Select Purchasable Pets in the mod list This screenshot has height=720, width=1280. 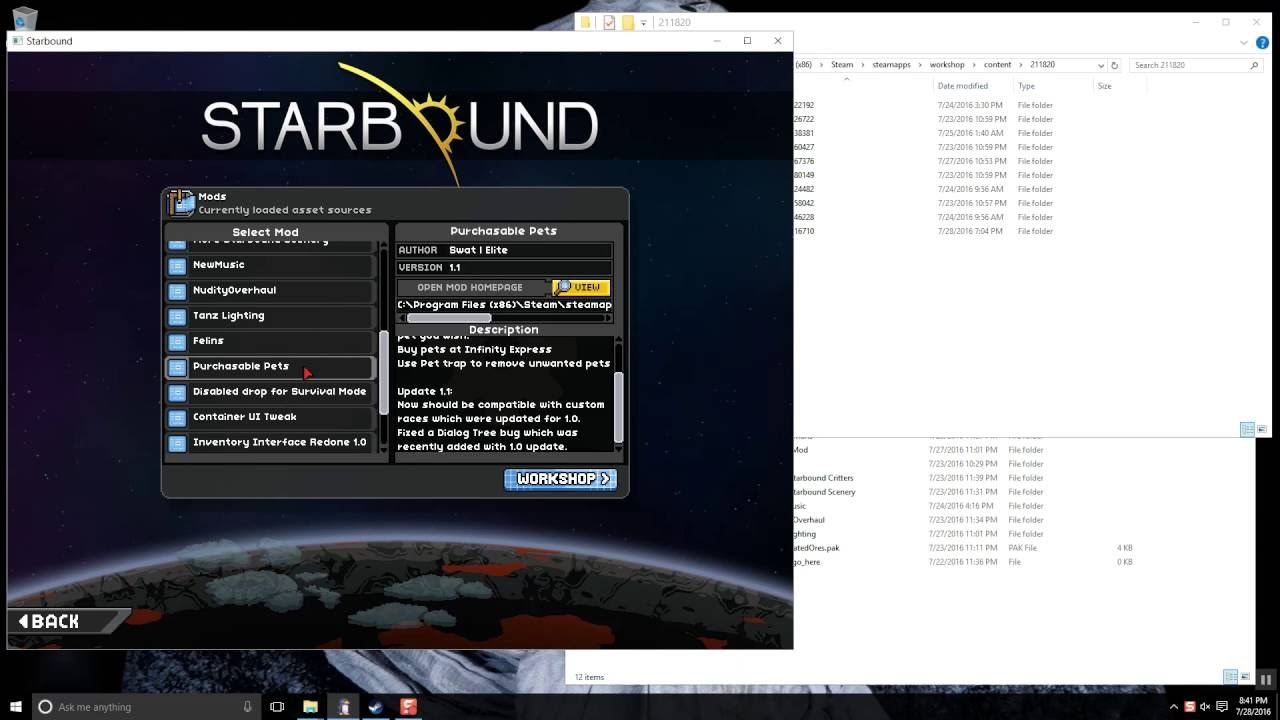click(x=270, y=367)
